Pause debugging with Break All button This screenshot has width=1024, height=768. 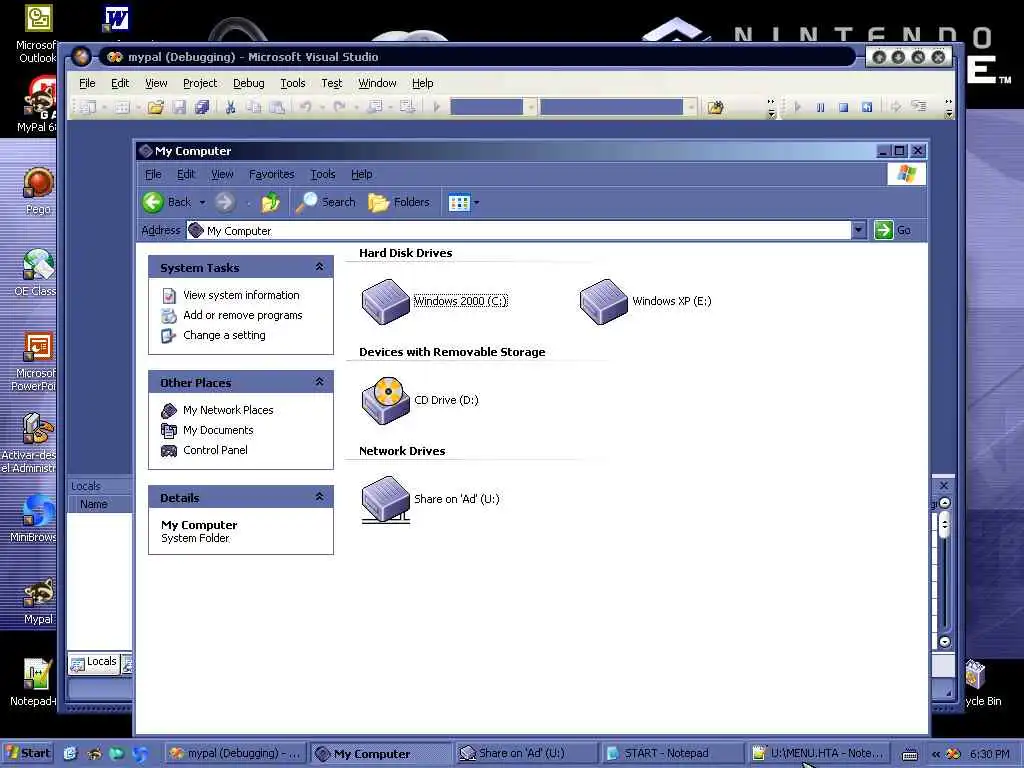pyautogui.click(x=820, y=107)
